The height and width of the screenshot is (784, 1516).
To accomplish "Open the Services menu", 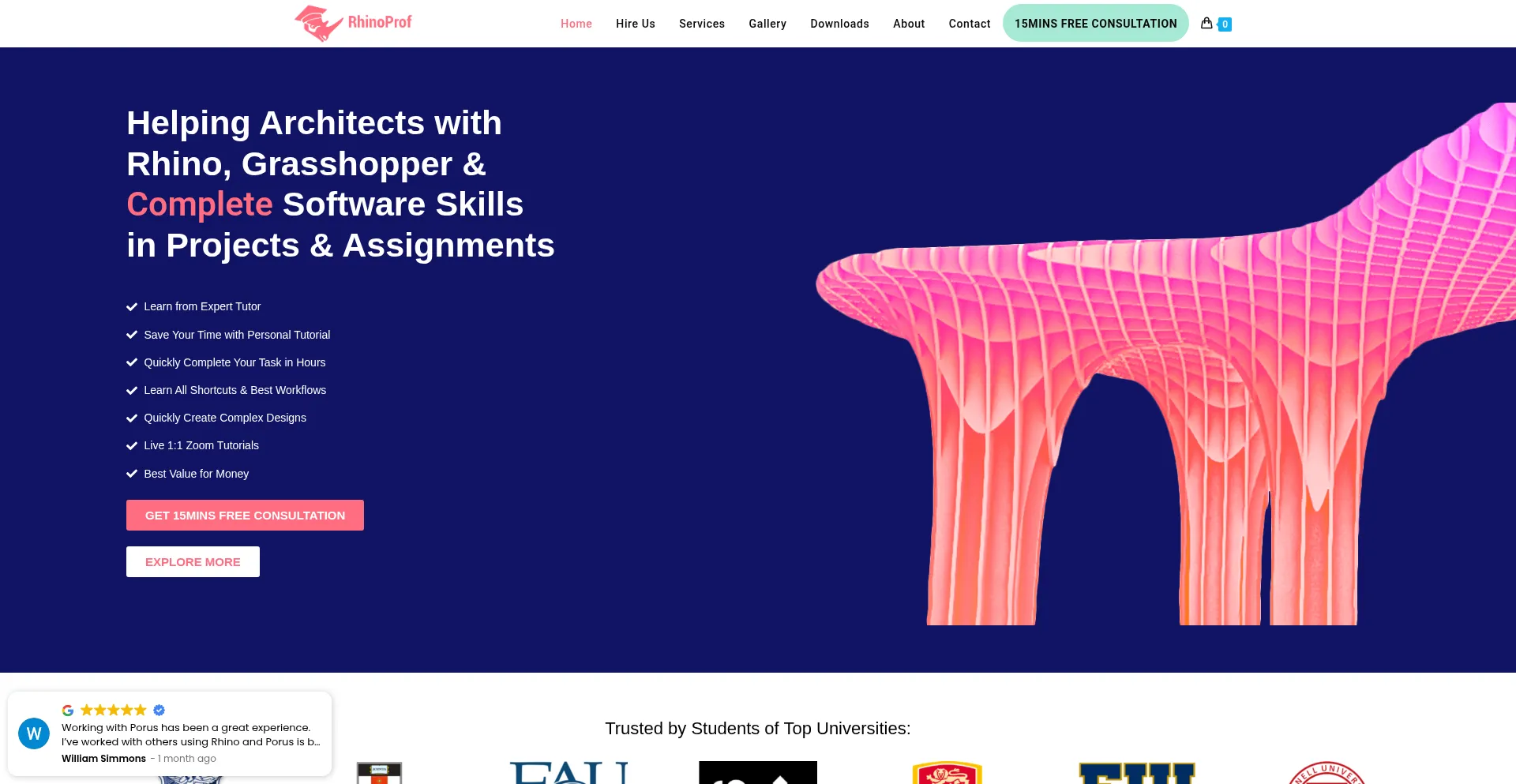I will (x=702, y=24).
